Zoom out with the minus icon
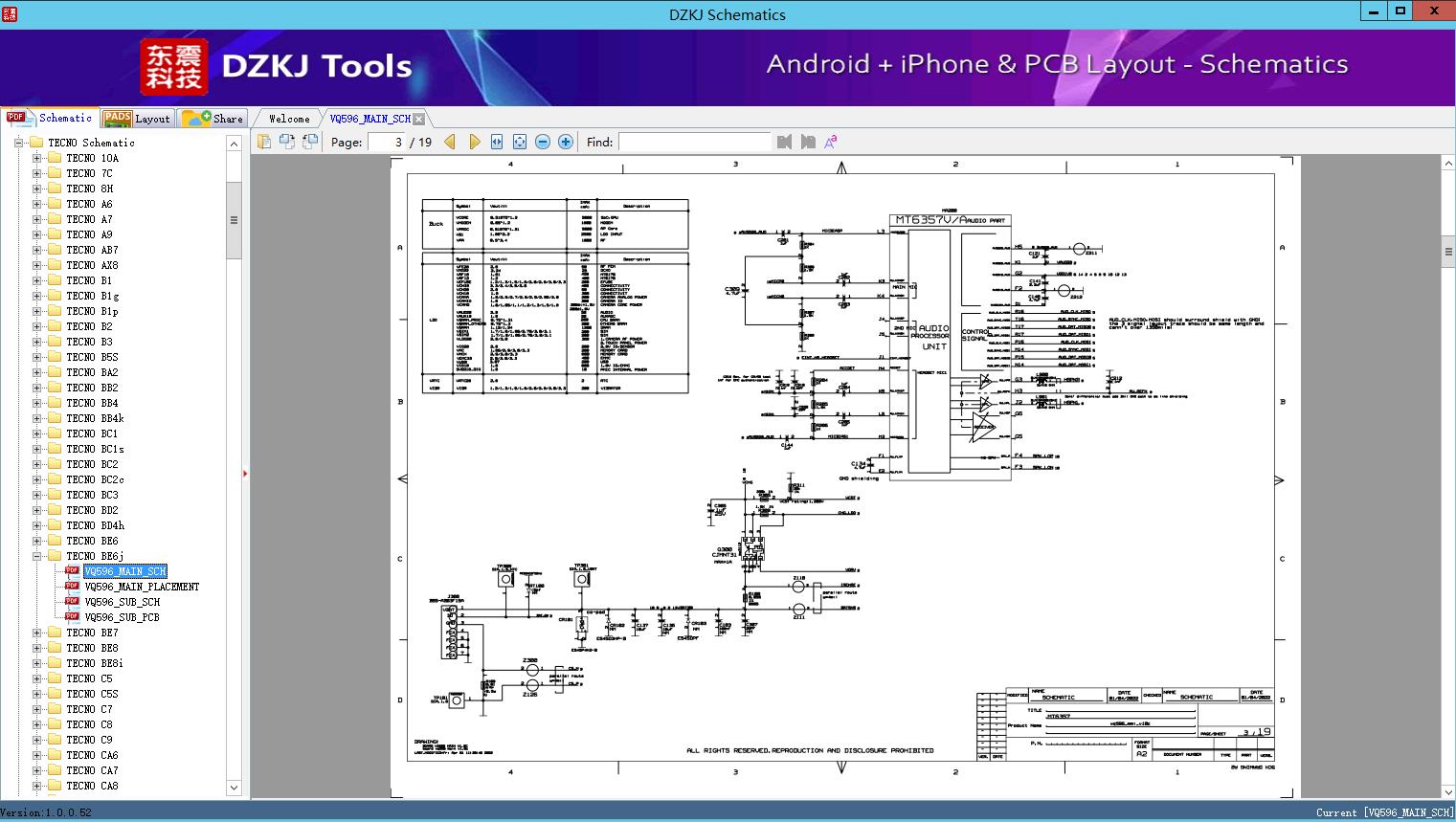The height and width of the screenshot is (822, 1456). (543, 142)
